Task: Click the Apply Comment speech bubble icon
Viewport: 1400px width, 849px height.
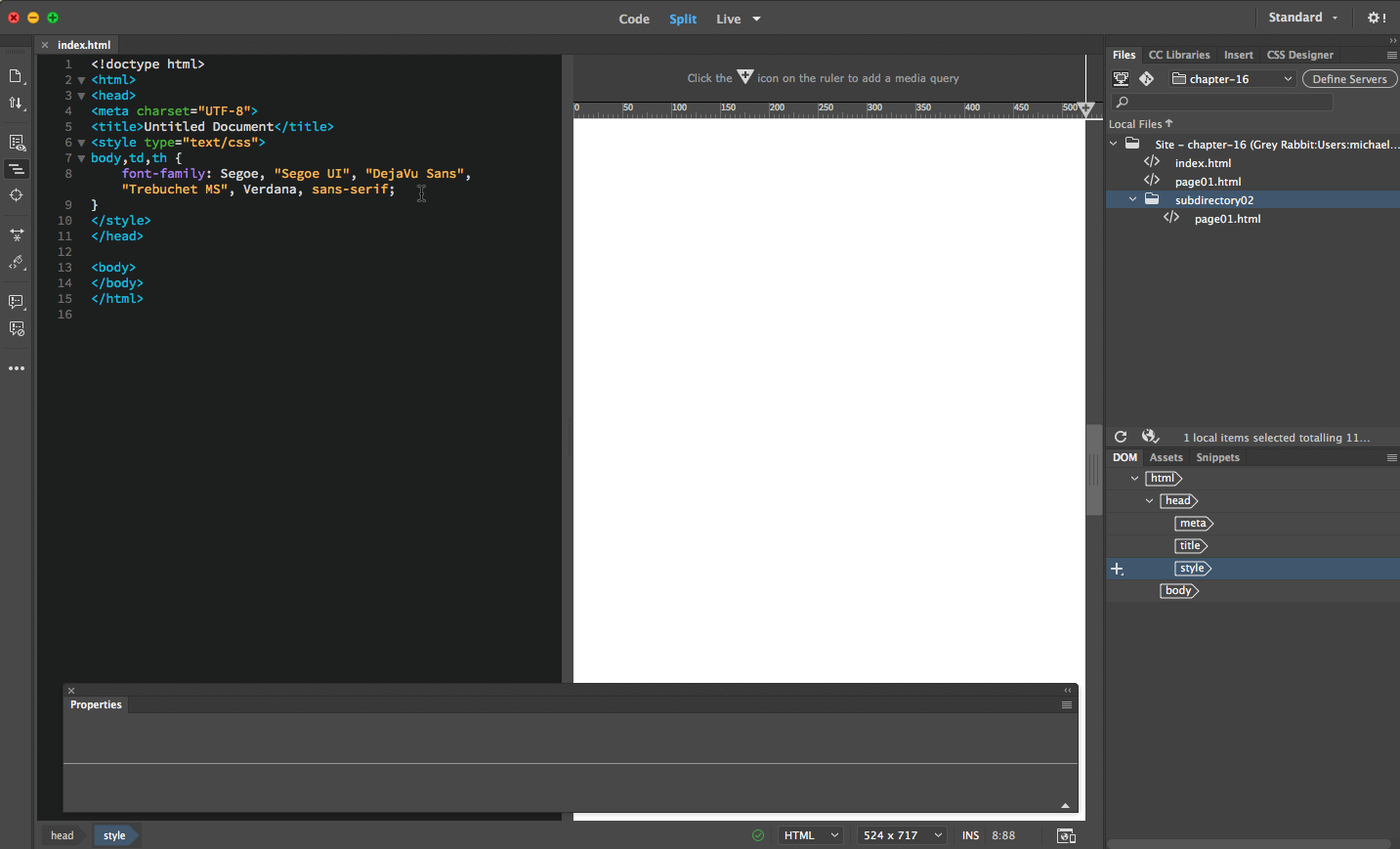Action: click(x=17, y=302)
